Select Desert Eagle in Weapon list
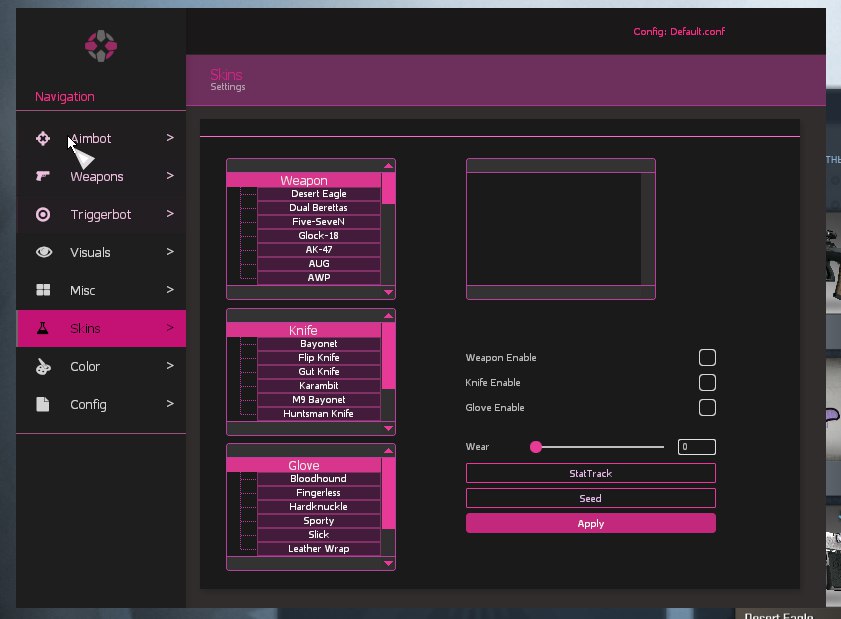 tap(319, 194)
